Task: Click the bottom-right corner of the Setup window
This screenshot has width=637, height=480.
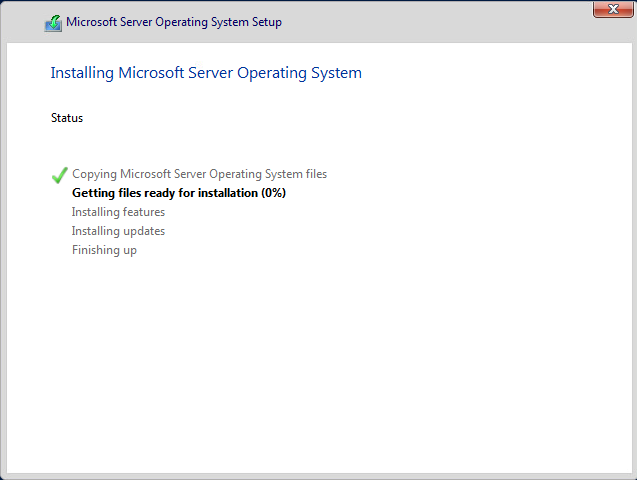Action: pos(633,477)
